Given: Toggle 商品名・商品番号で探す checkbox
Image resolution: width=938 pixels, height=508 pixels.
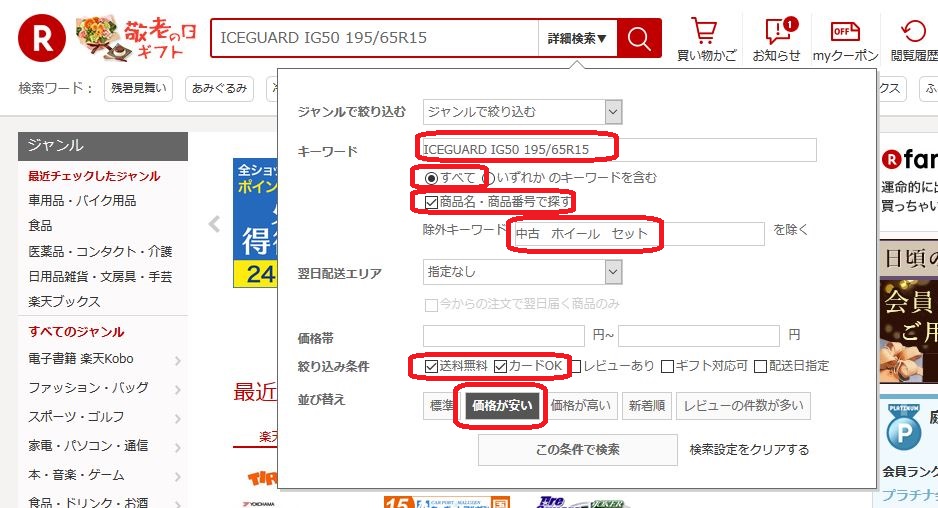Looking at the screenshot, I should pos(431,202).
